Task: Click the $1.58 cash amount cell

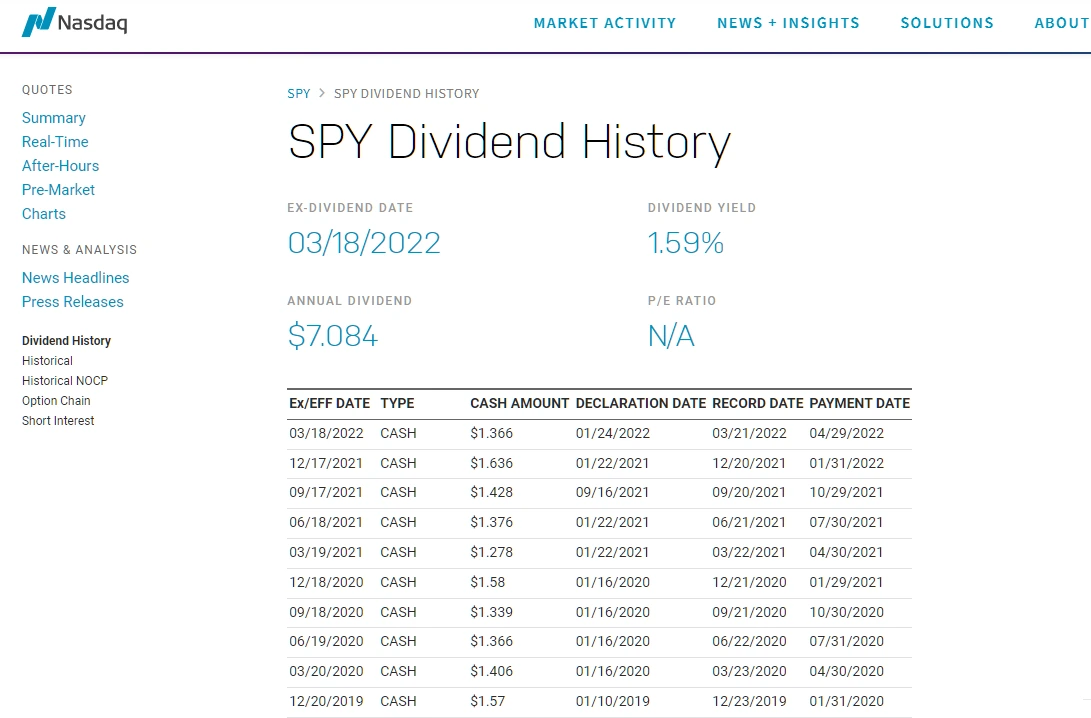Action: click(x=488, y=582)
